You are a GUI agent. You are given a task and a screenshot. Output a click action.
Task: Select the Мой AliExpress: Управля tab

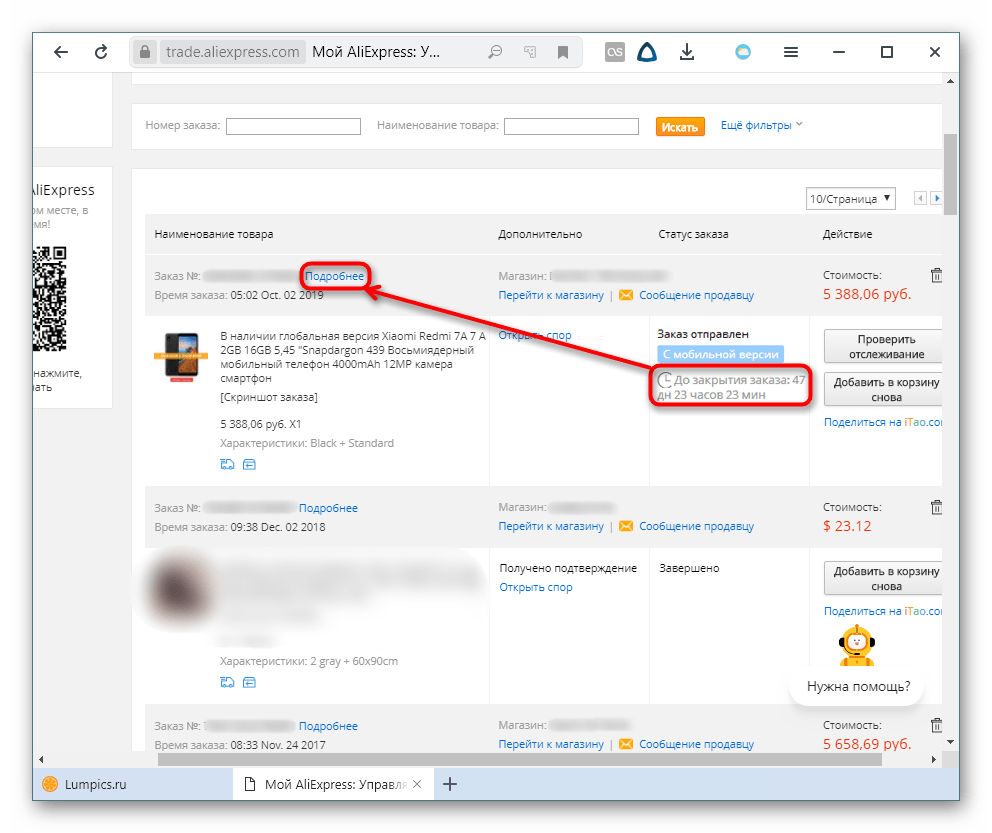(x=335, y=784)
